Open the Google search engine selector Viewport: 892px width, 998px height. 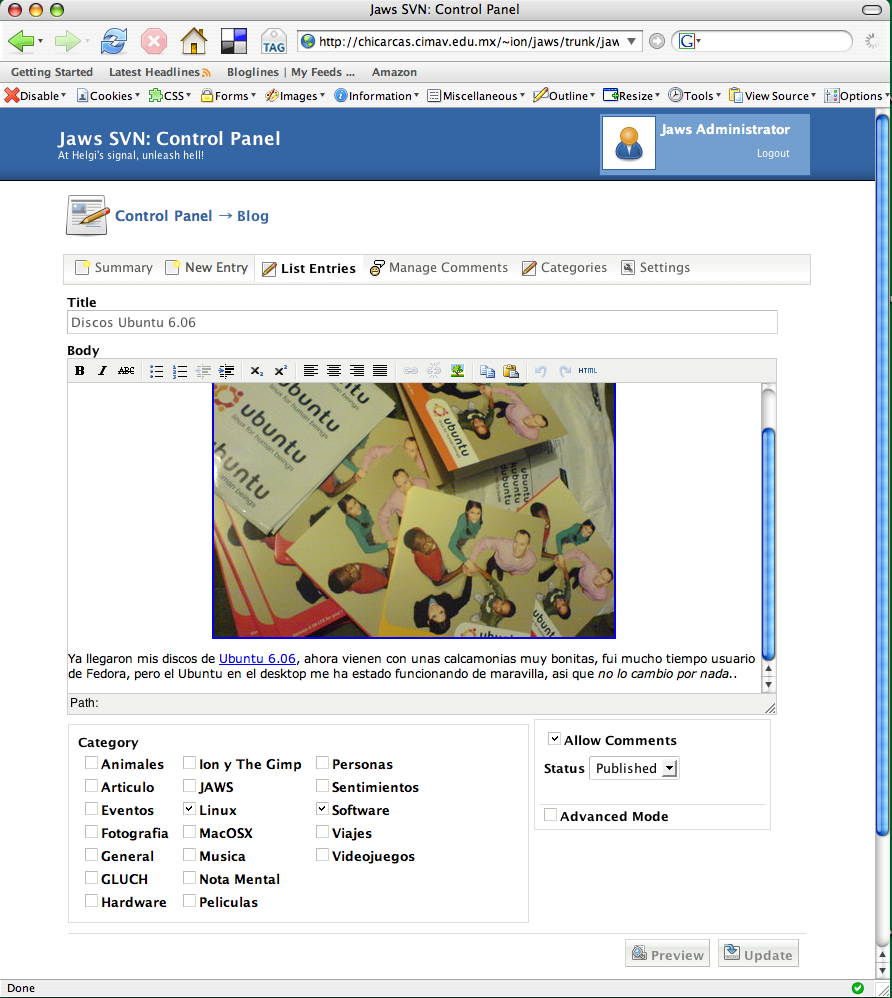[x=690, y=41]
